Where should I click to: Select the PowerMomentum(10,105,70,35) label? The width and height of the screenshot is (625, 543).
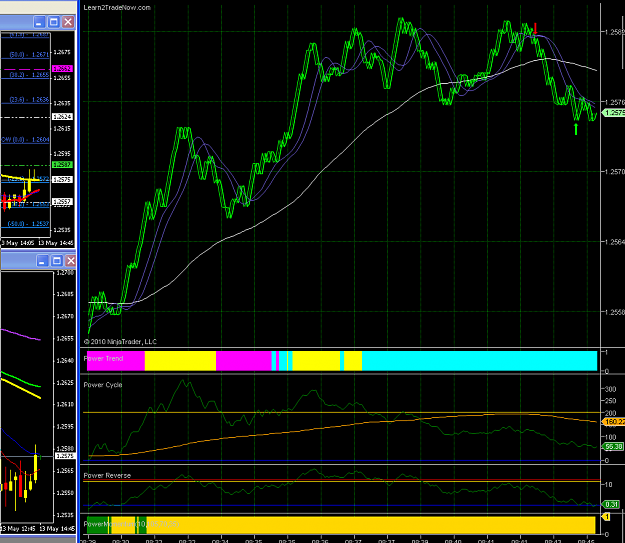(x=131, y=524)
